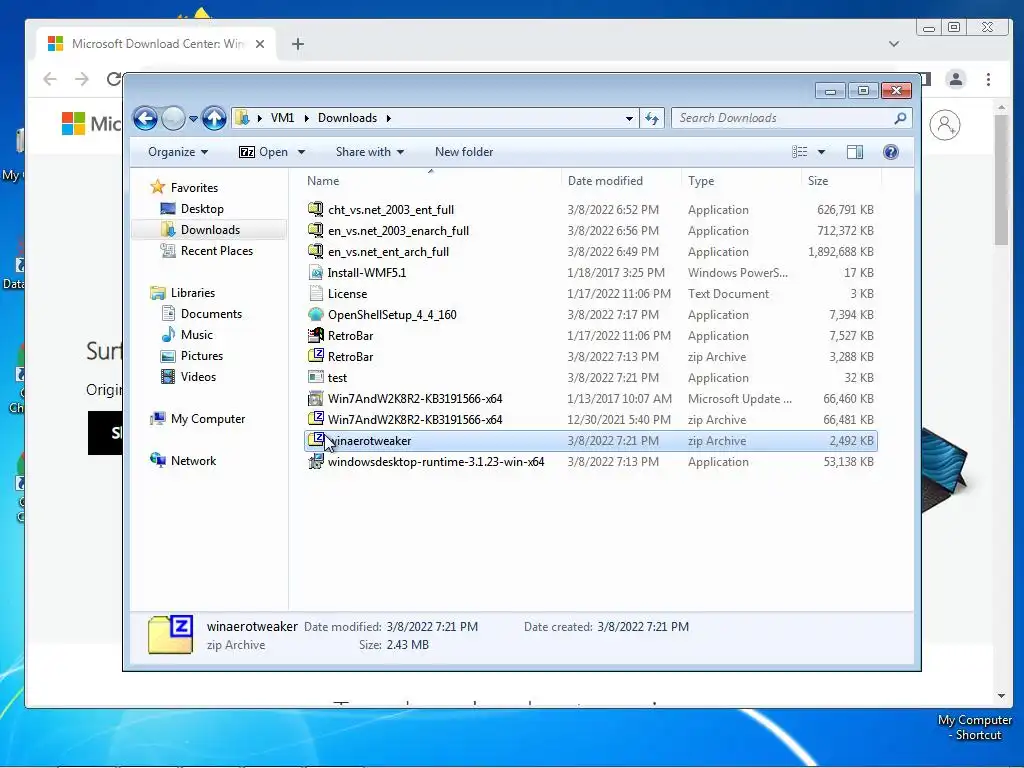Click the search magnifier icon
The image size is (1024, 768).
tap(900, 118)
